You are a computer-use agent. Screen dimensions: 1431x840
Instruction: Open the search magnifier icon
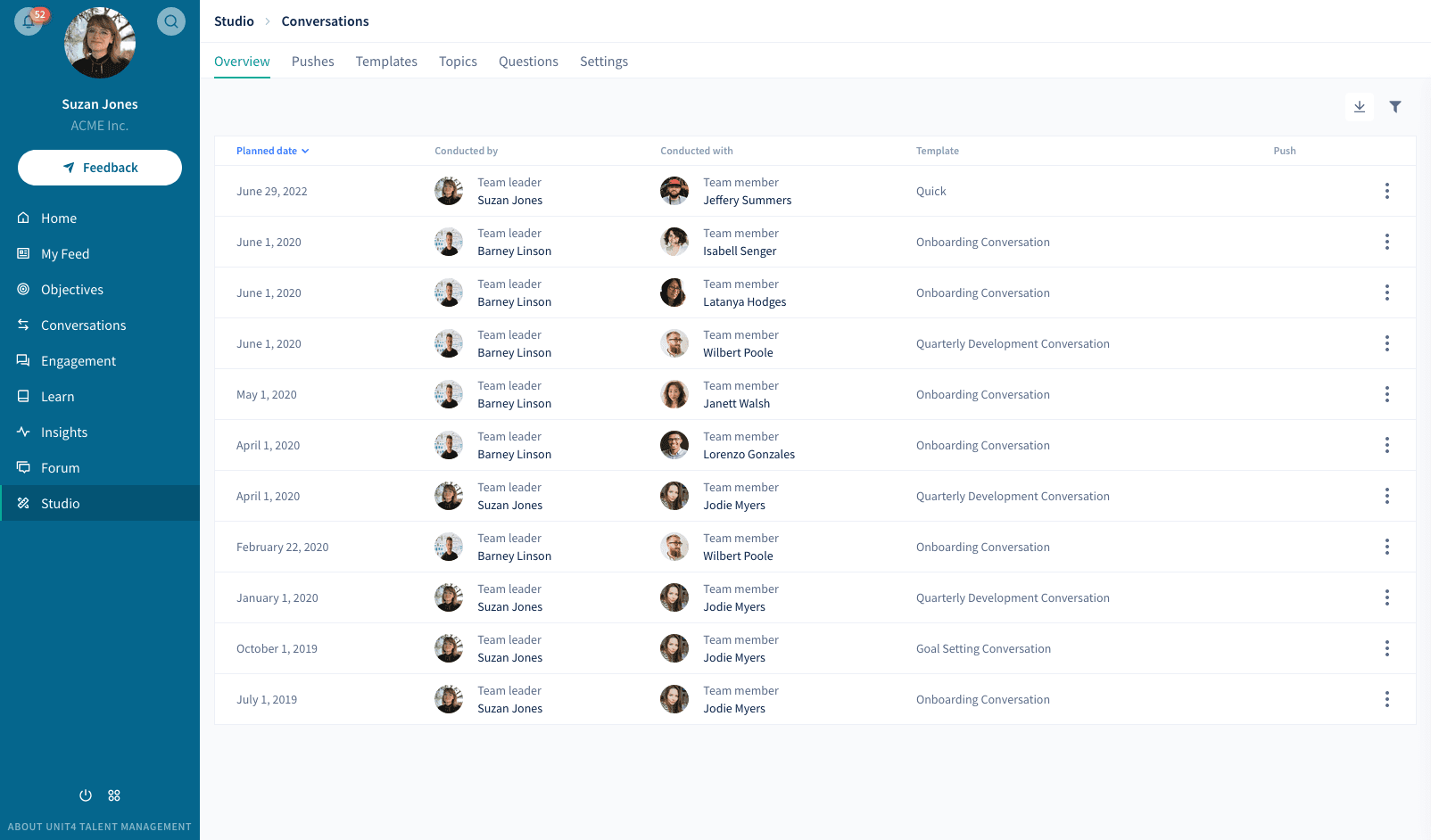(x=170, y=21)
